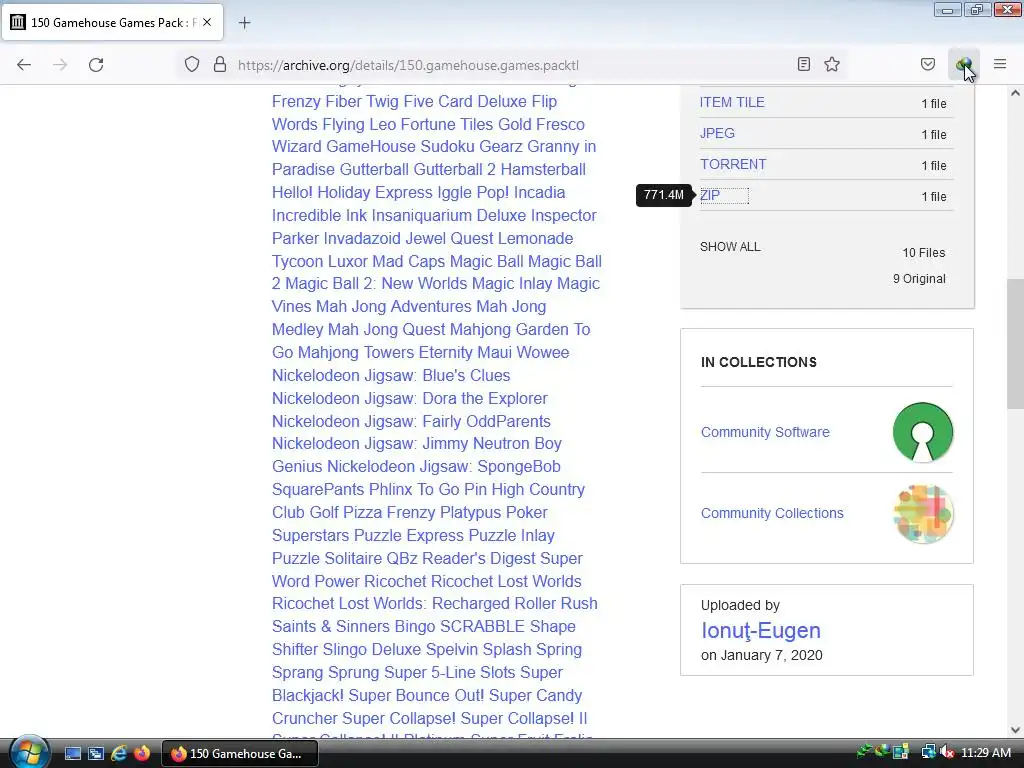
Task: Launch Internet Explorer from quick launch
Action: pyautogui.click(x=119, y=754)
